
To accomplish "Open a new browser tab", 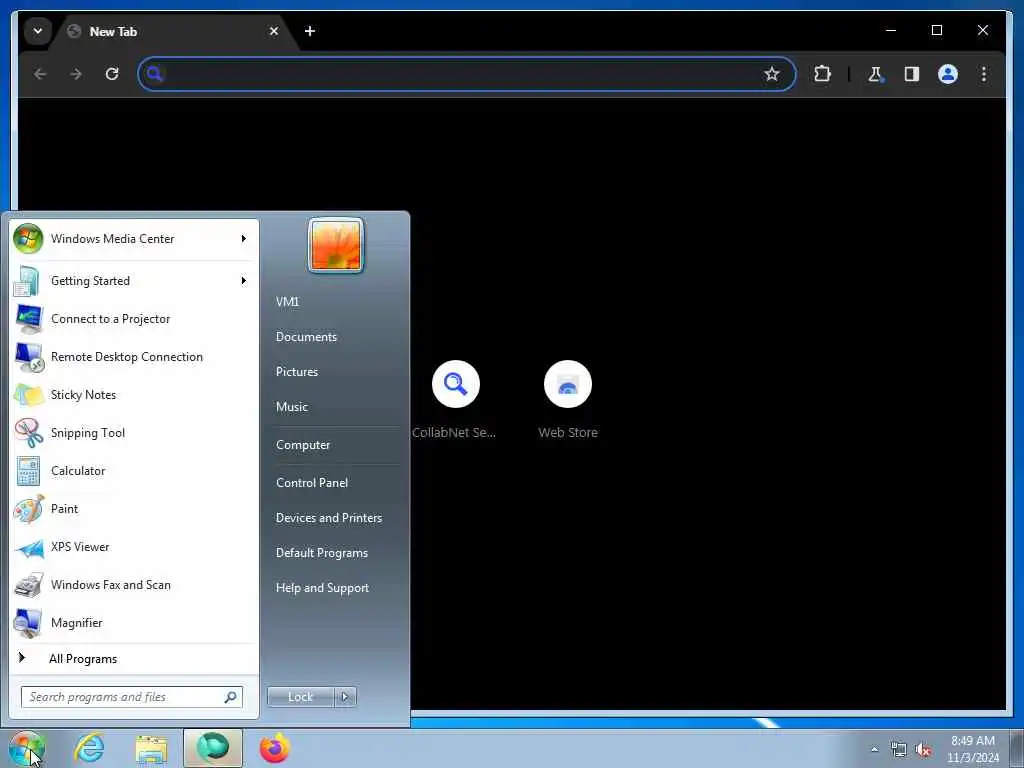I will pyautogui.click(x=310, y=31).
